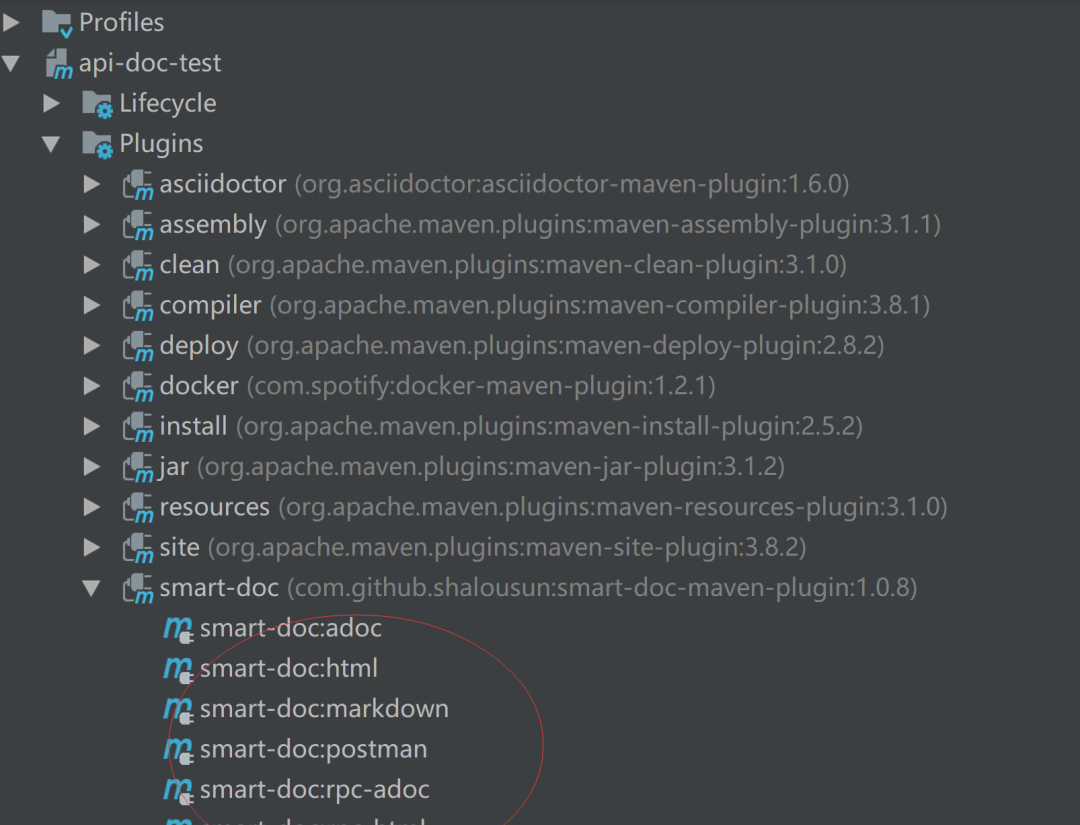The width and height of the screenshot is (1080, 825).
Task: Expand the Profiles node
Action: (11, 23)
